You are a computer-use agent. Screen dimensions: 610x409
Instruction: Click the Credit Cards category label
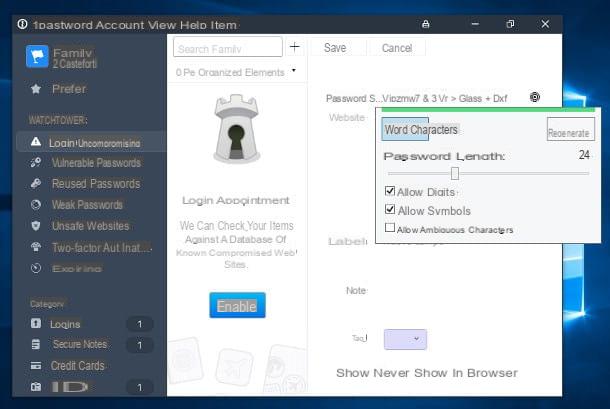click(x=78, y=366)
